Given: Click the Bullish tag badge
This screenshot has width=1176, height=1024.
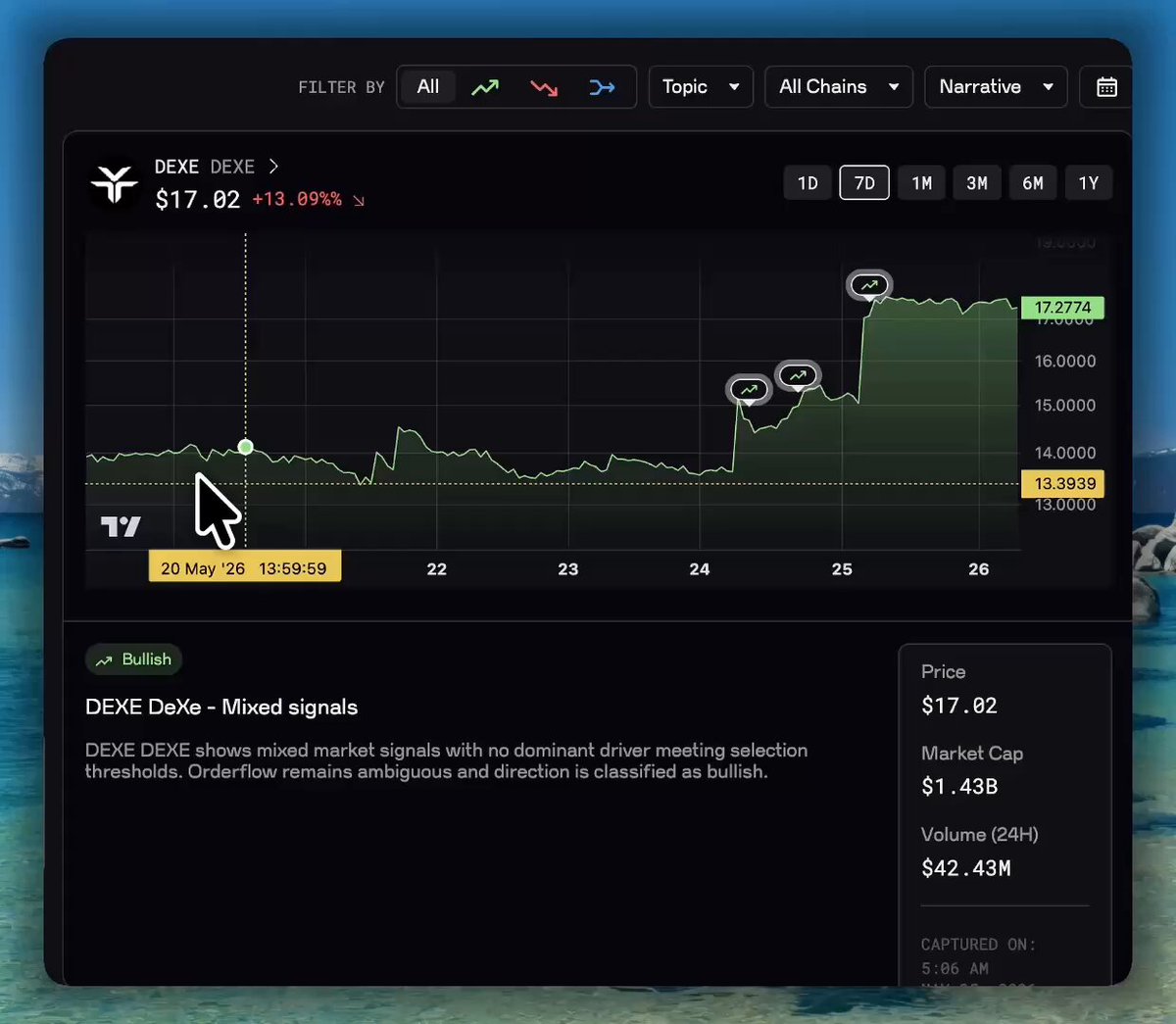Looking at the screenshot, I should click(x=133, y=659).
